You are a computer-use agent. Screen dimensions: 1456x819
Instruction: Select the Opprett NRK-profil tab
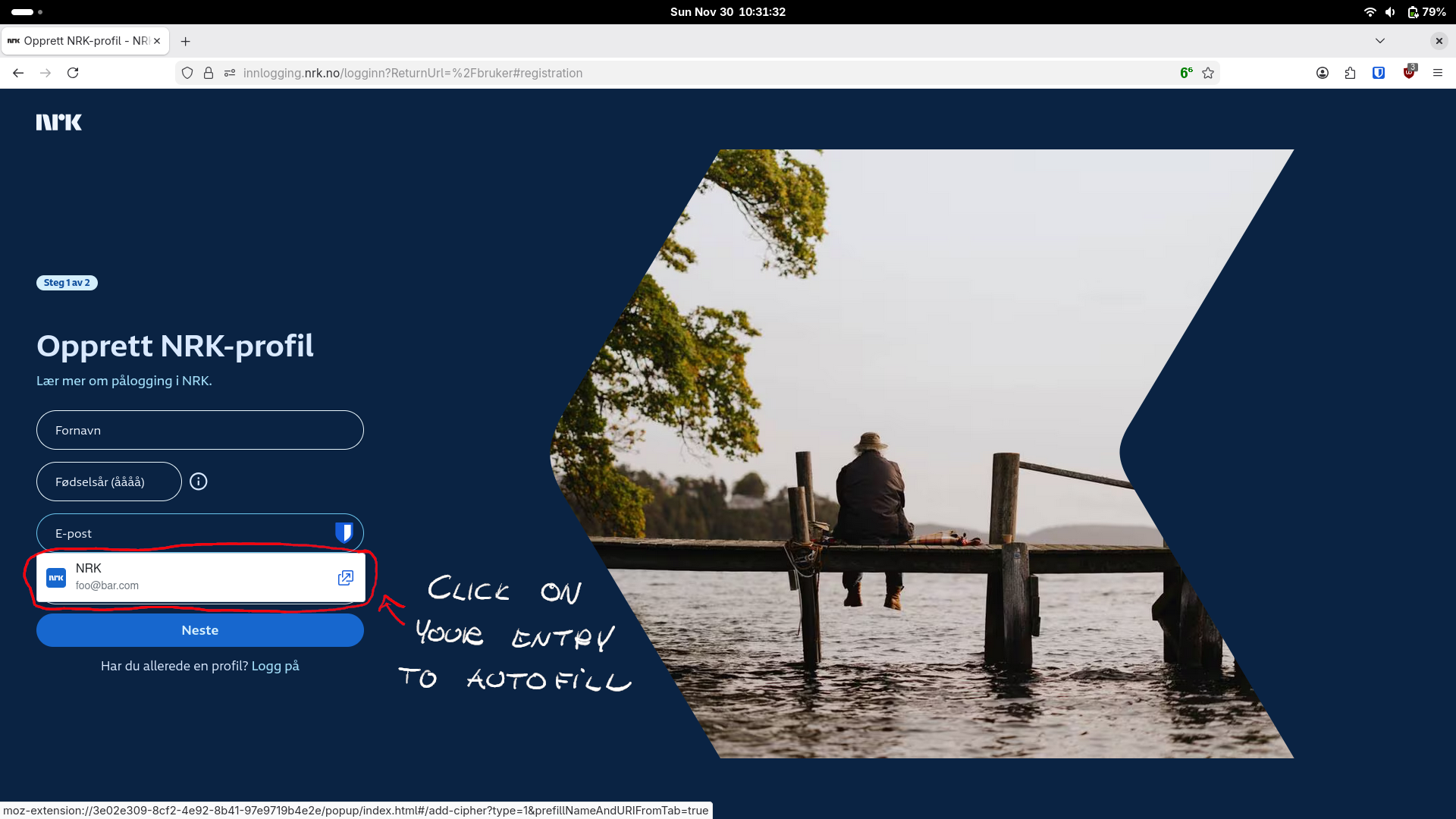(x=83, y=41)
